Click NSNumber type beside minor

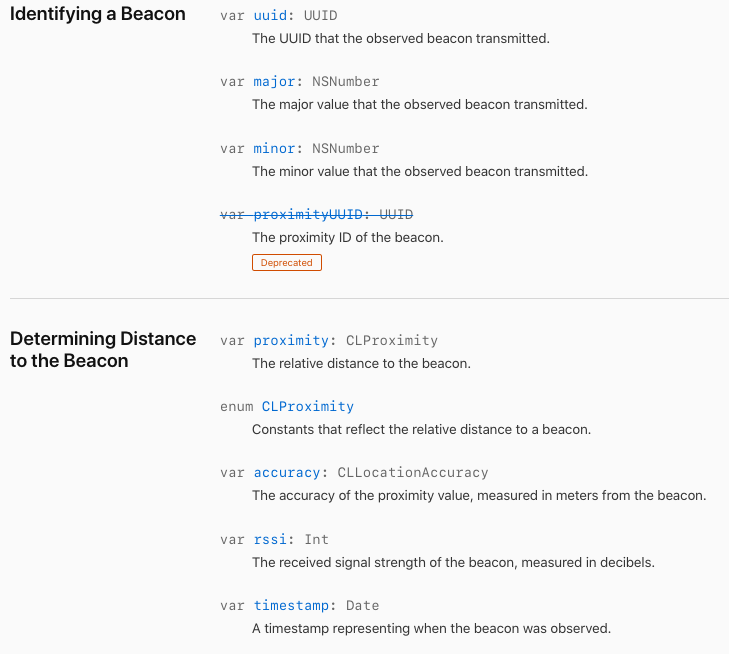345,148
